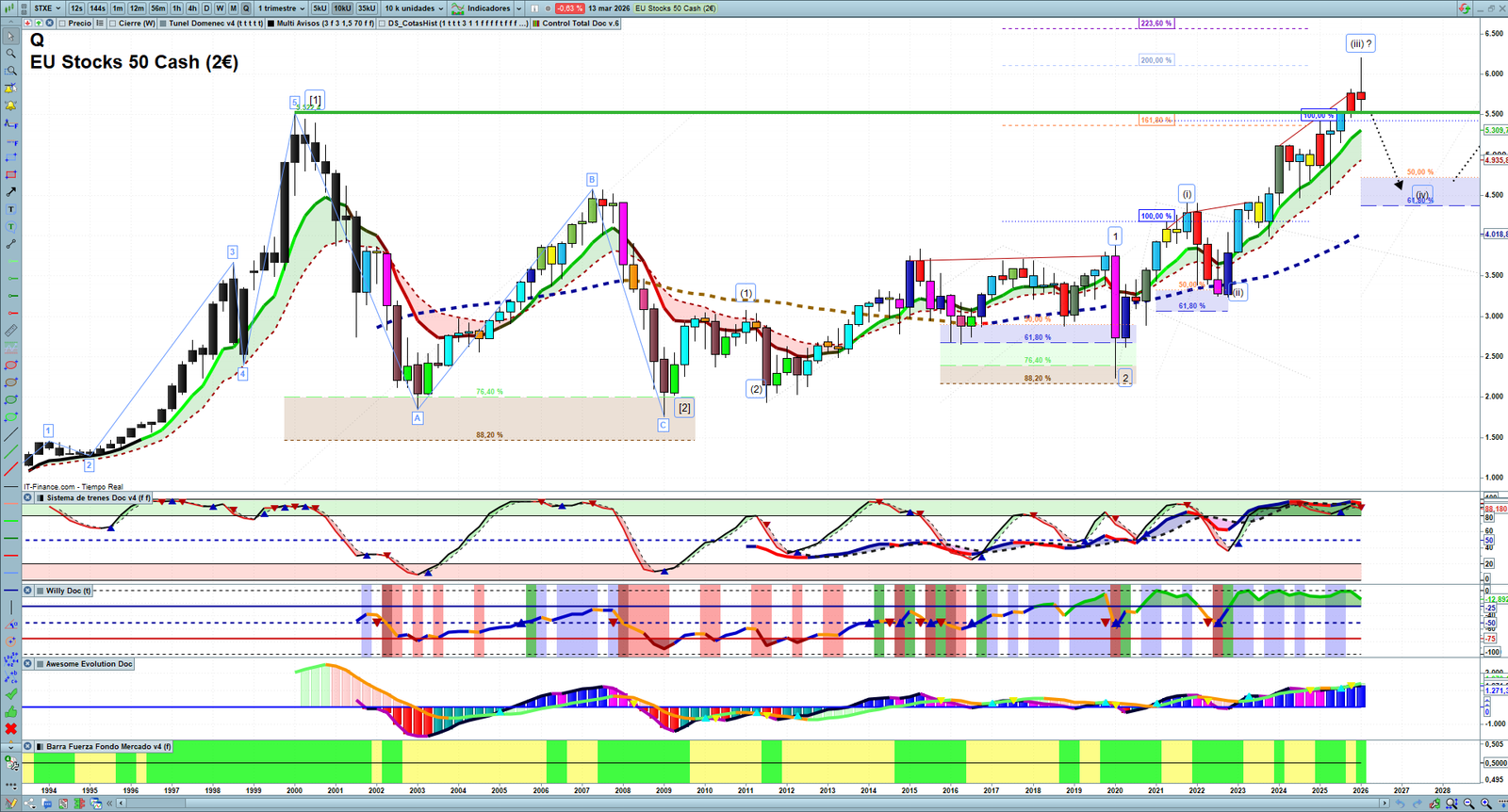Click the -0,63 % change badge
Screen dimensions: 1508x812
click(569, 8)
